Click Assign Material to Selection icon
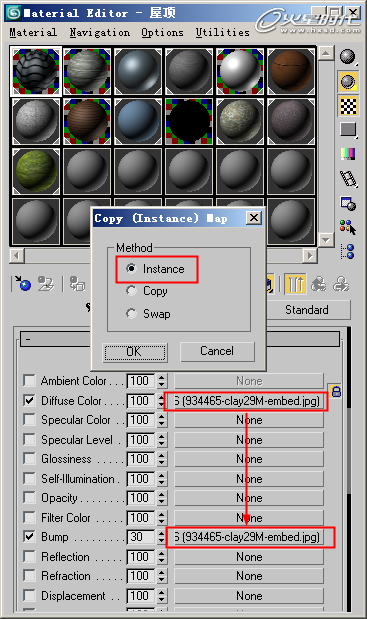Viewport: 367px width, 619px height. [x=77, y=284]
